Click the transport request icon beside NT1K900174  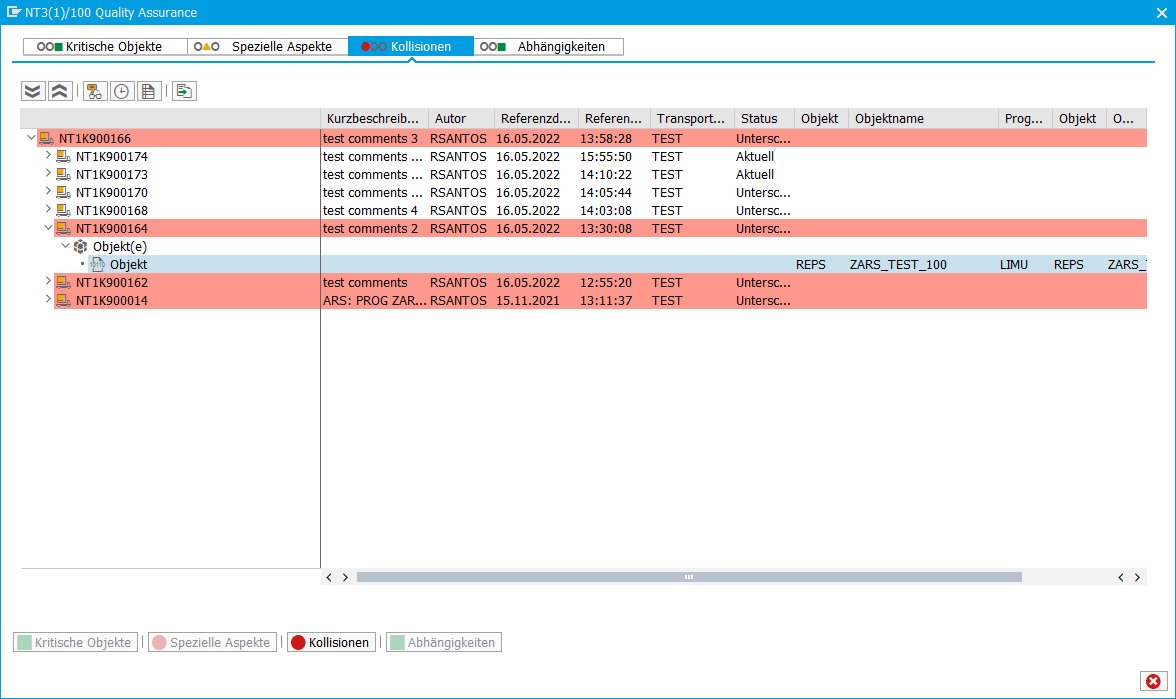pos(62,156)
